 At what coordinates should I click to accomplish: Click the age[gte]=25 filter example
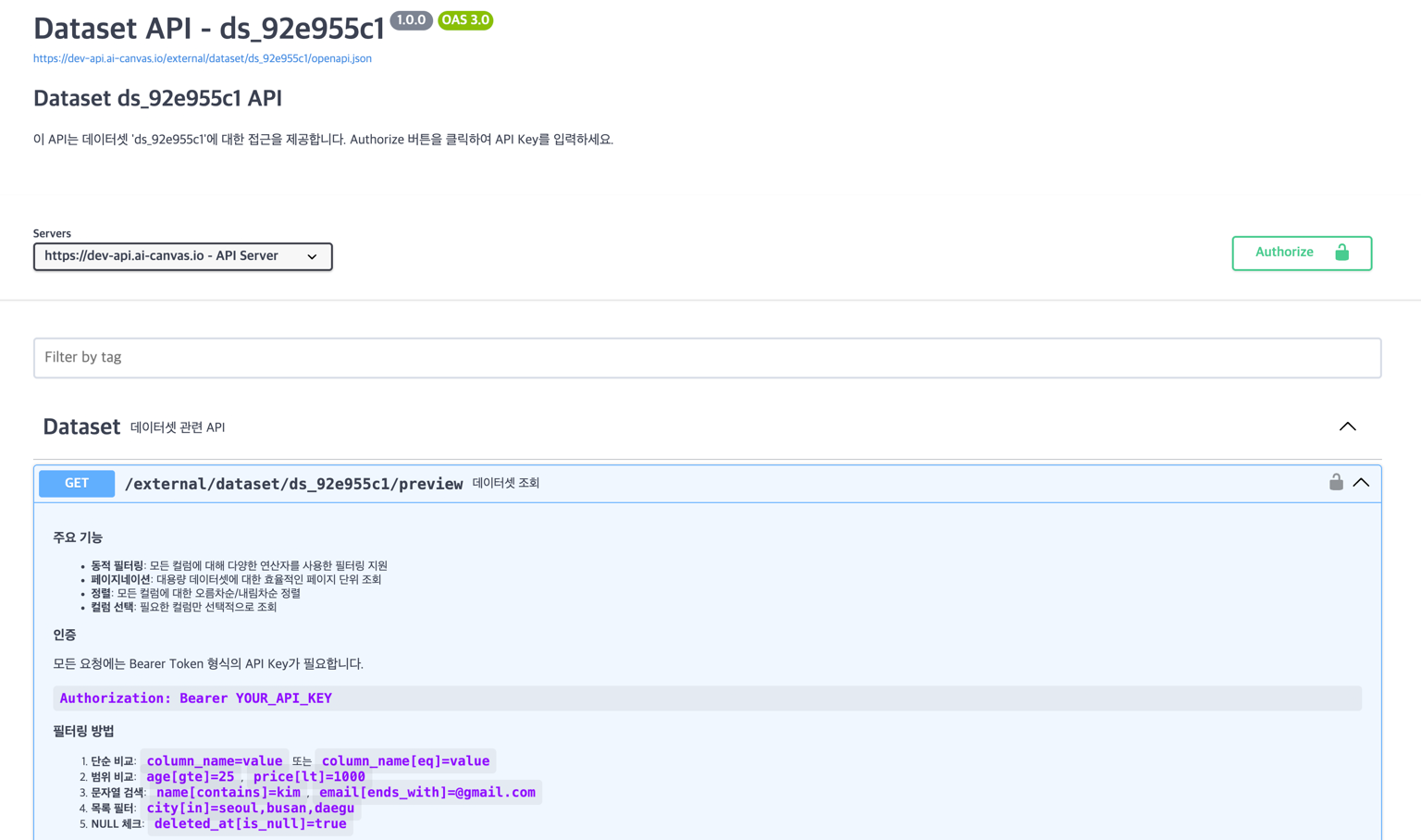[x=191, y=777]
